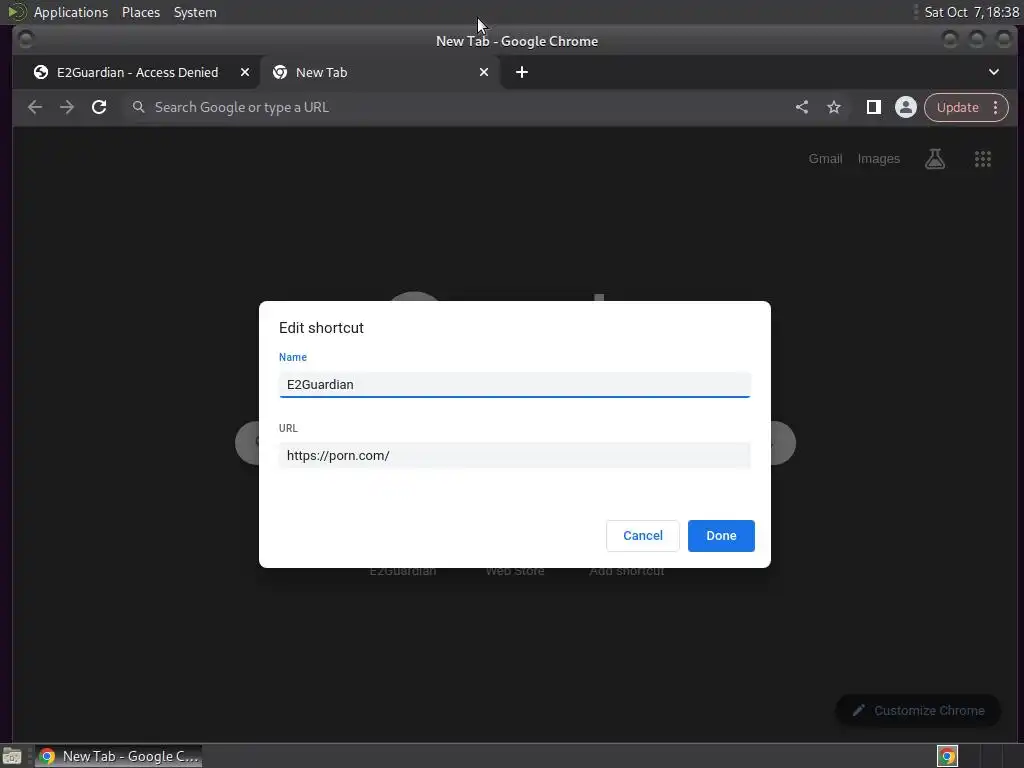Open the Gmail link
The image size is (1024, 768).
tap(825, 159)
